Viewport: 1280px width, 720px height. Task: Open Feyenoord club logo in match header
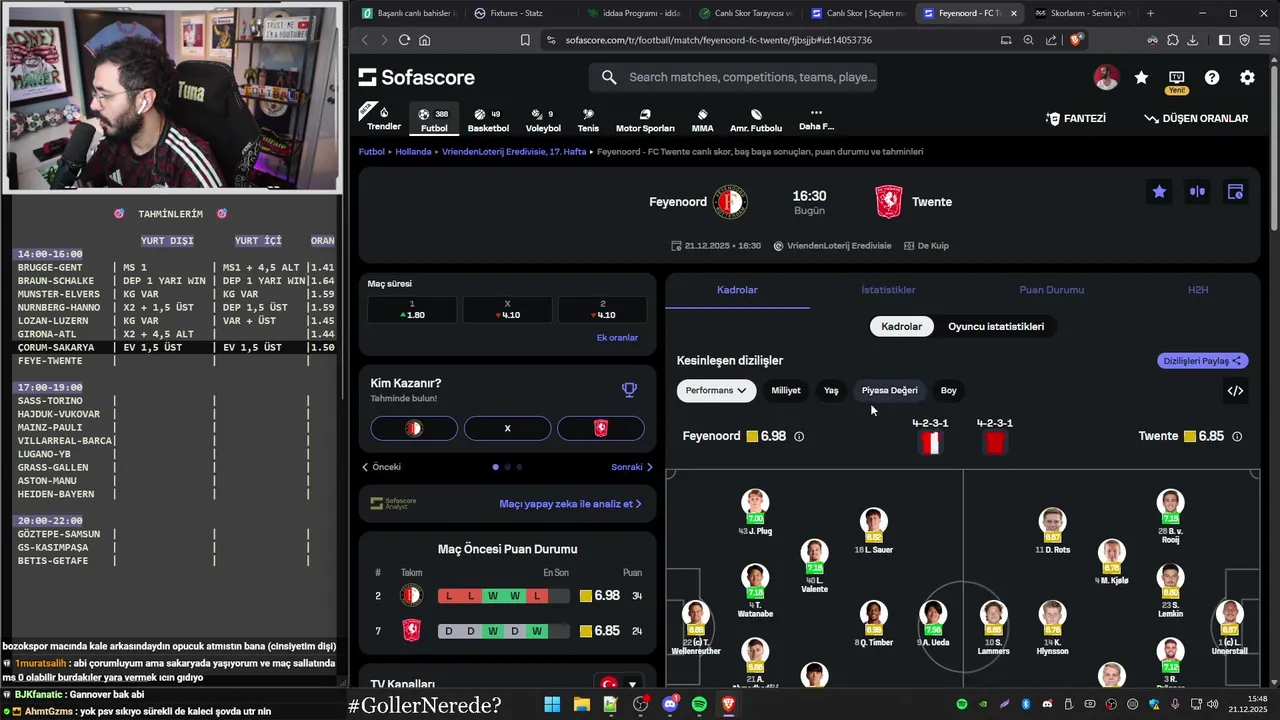point(730,202)
